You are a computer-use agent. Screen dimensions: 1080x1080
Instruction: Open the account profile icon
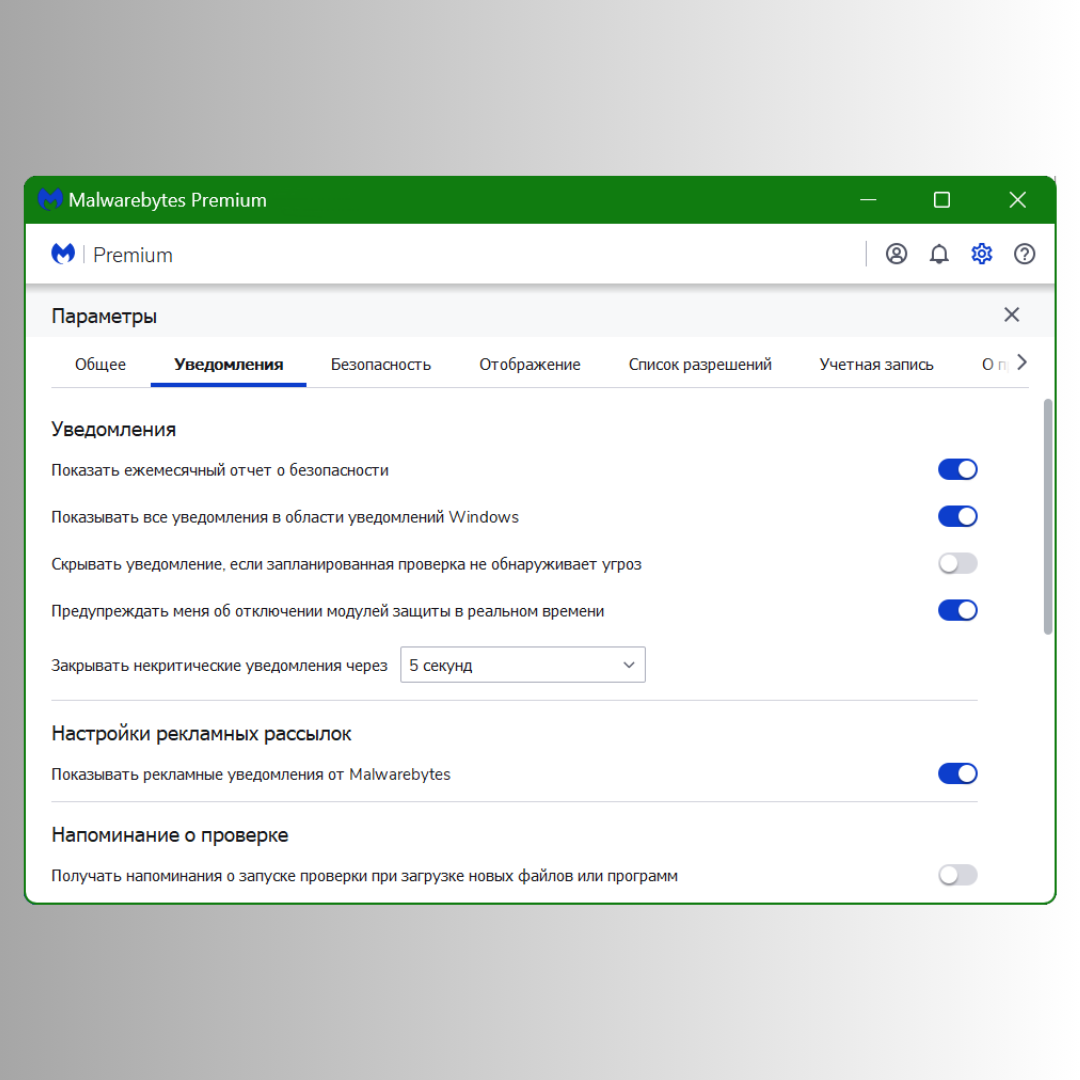click(x=896, y=254)
